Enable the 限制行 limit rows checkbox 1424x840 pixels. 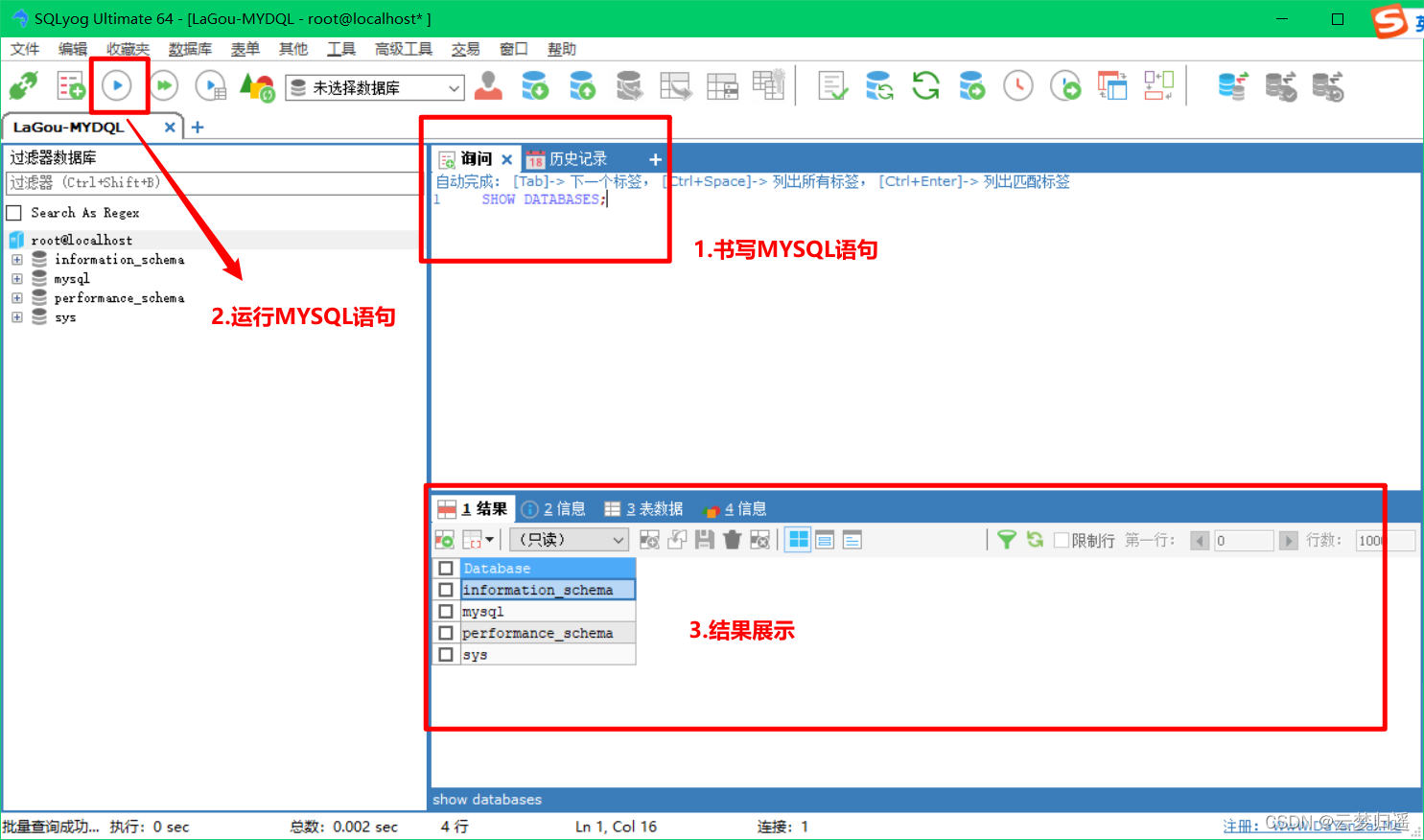point(1062,540)
